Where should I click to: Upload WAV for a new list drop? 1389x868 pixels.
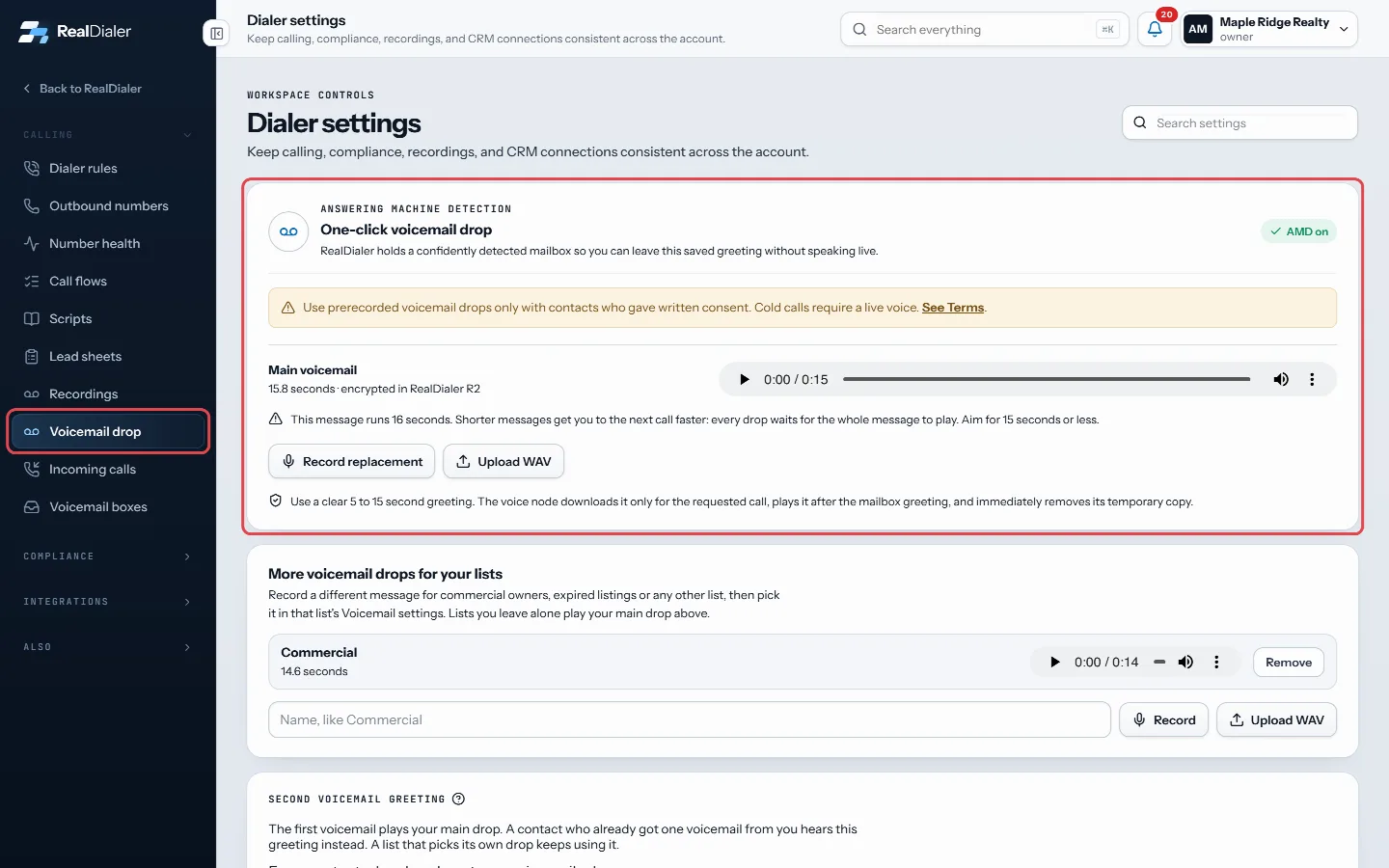[x=1276, y=719]
